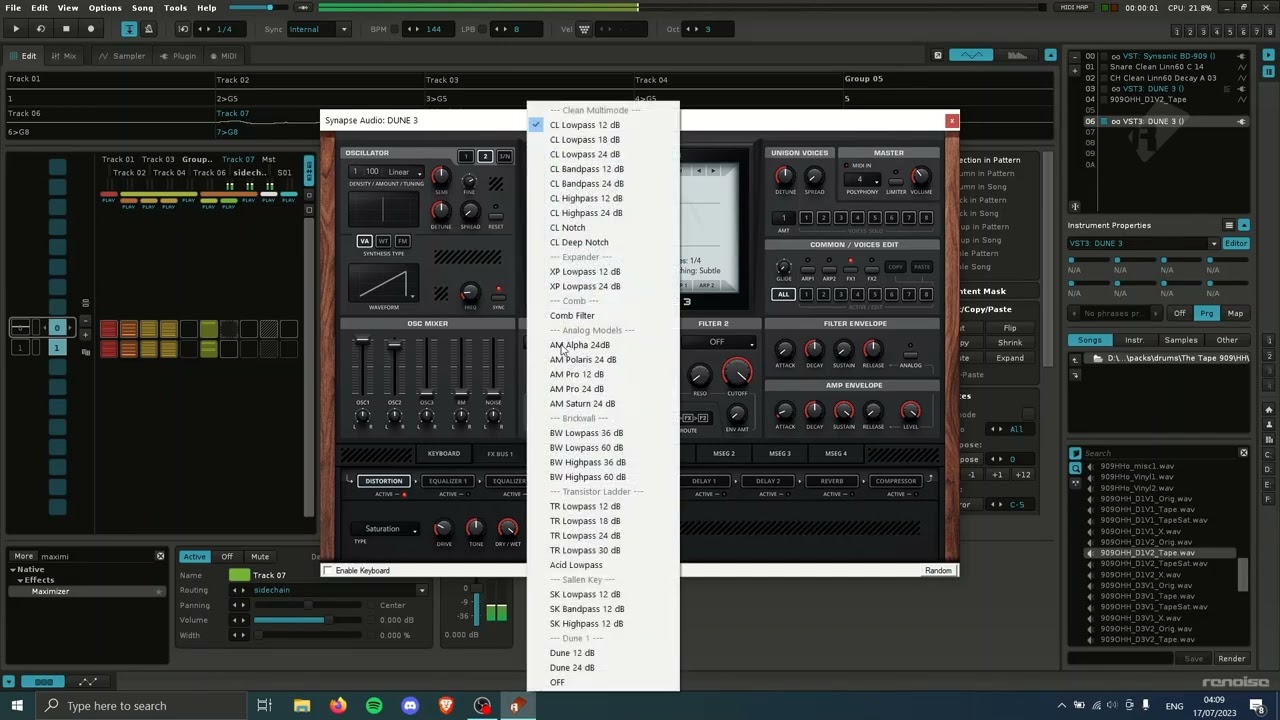Switch to the Sampler tab
Viewport: 1280px width, 720px height.
point(124,56)
